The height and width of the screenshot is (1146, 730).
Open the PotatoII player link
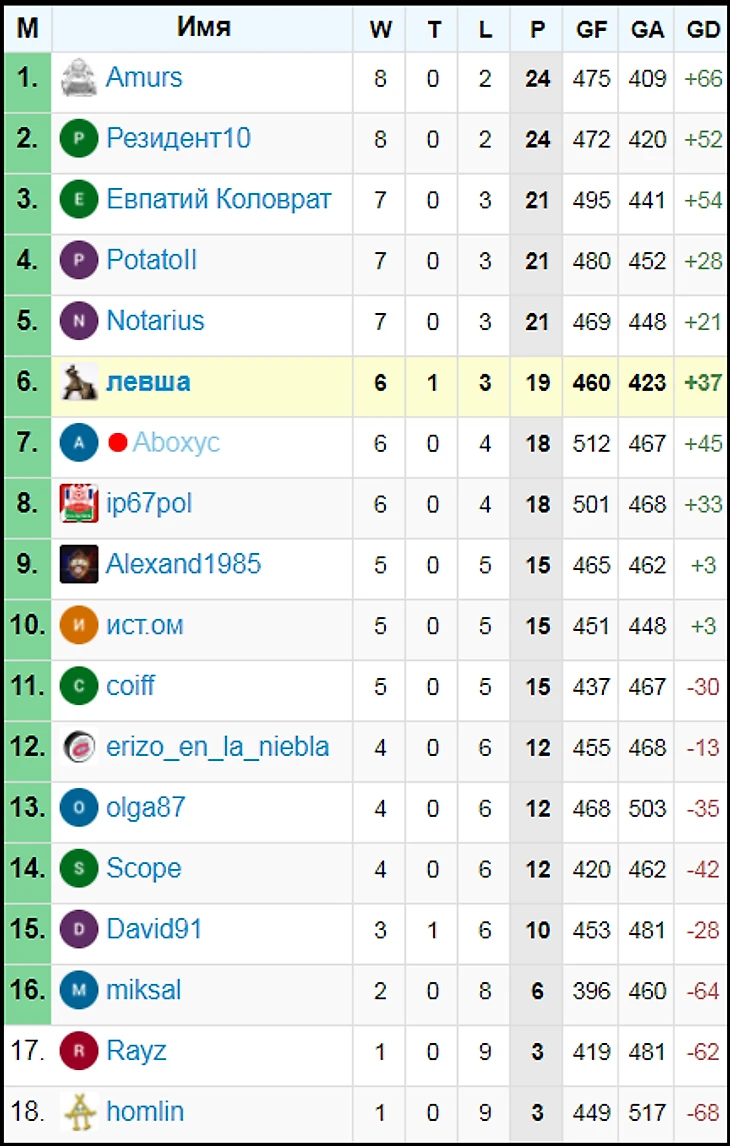click(x=152, y=259)
